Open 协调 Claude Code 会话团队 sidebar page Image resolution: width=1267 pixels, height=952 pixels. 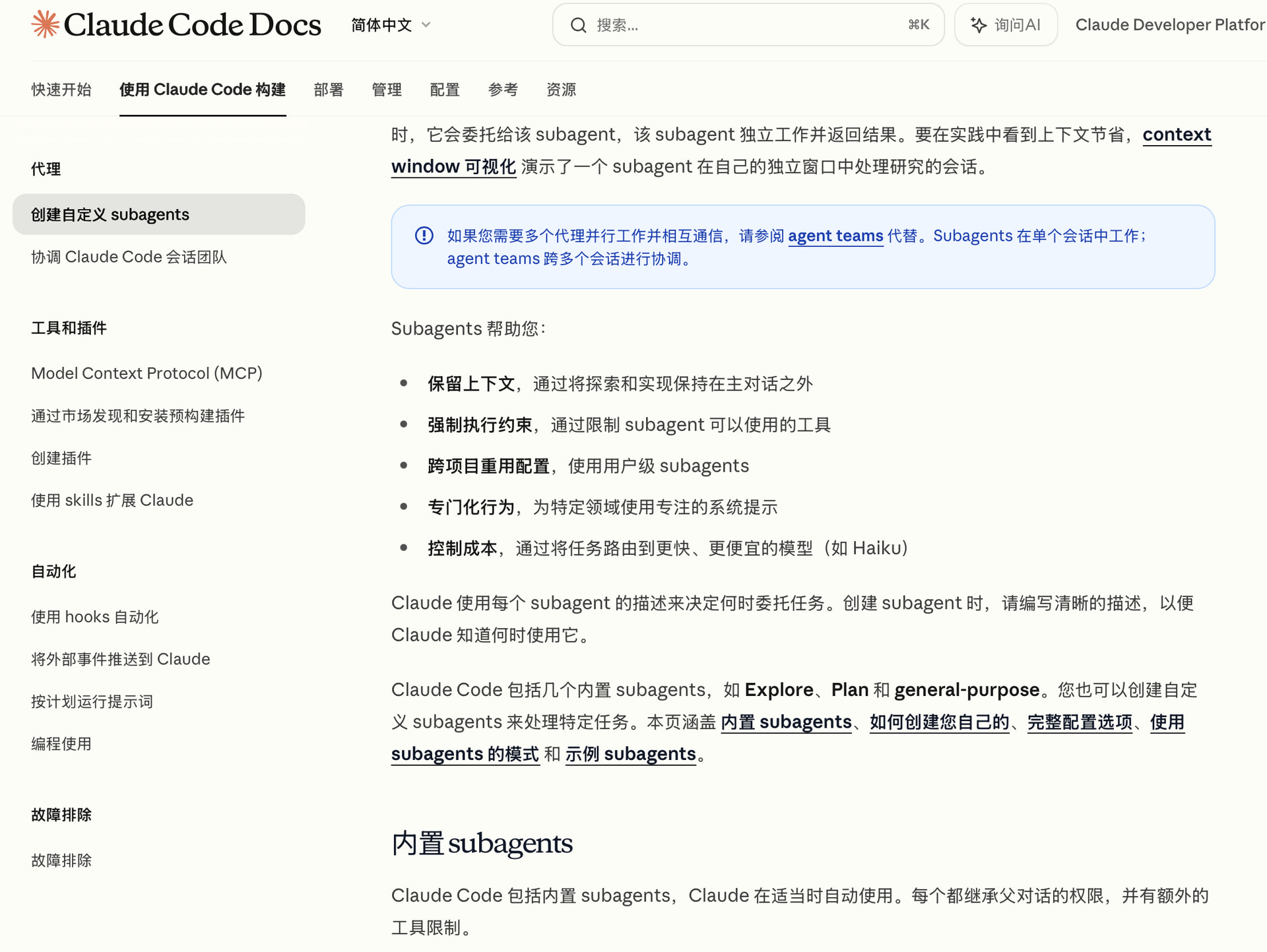tap(129, 257)
